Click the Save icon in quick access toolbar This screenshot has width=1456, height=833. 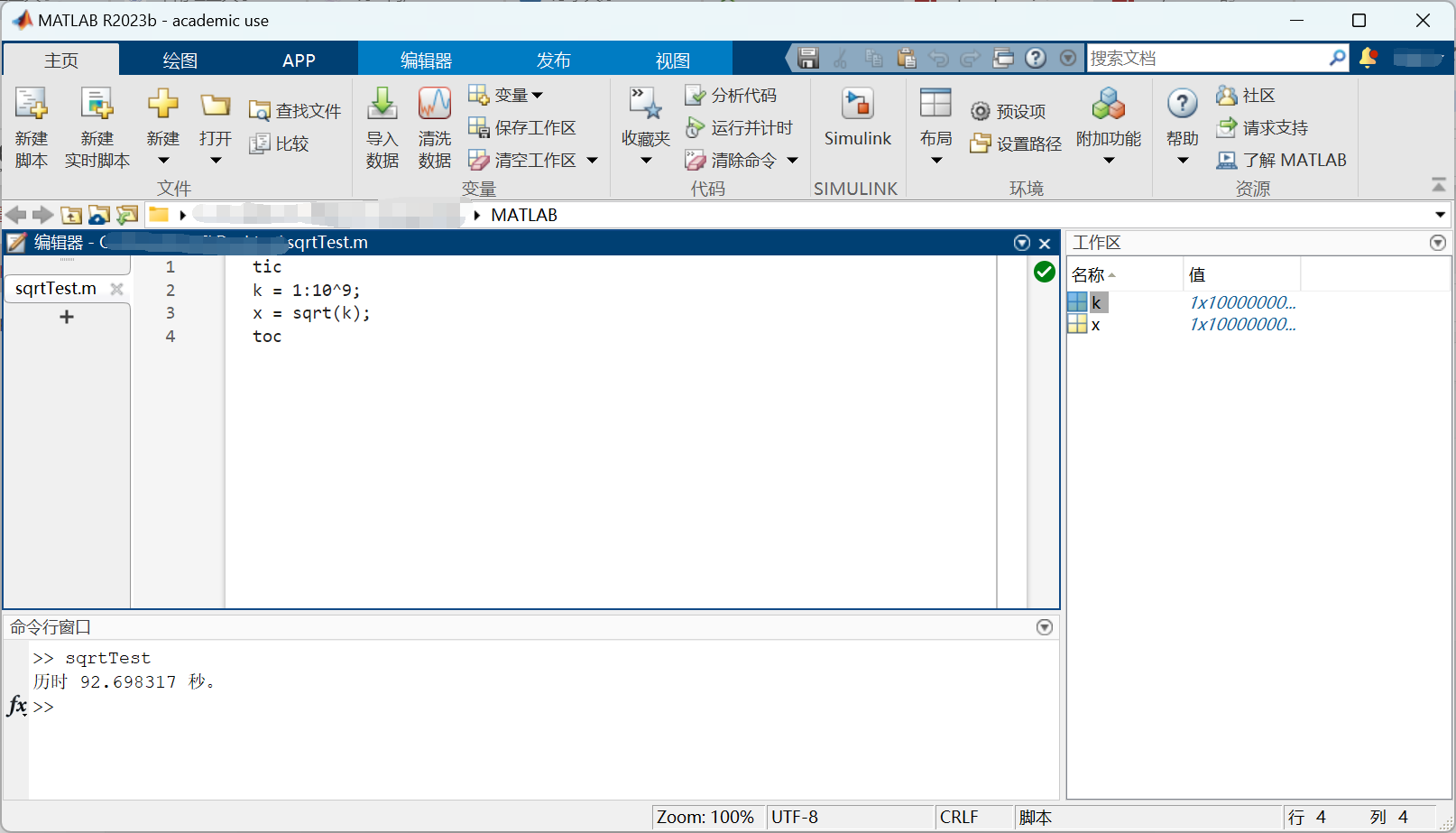tap(808, 58)
